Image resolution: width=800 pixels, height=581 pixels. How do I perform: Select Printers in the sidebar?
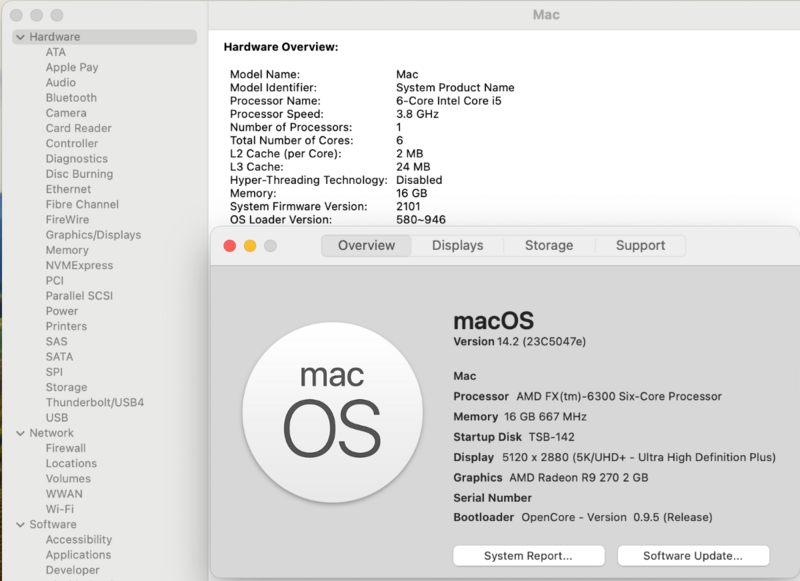pyautogui.click(x=66, y=326)
